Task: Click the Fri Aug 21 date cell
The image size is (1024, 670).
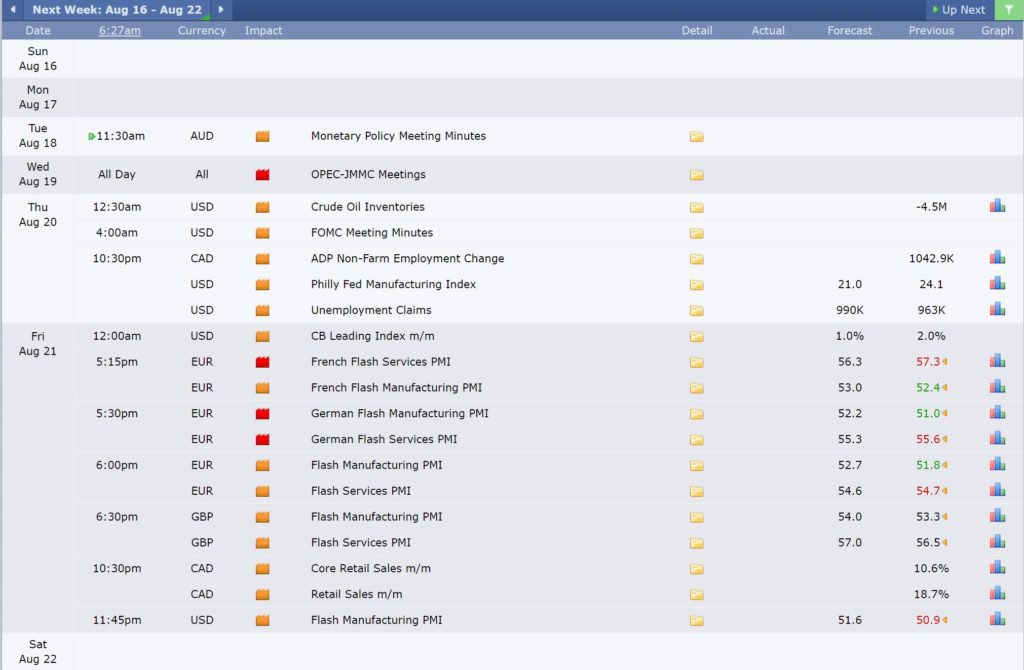Action: (38, 343)
